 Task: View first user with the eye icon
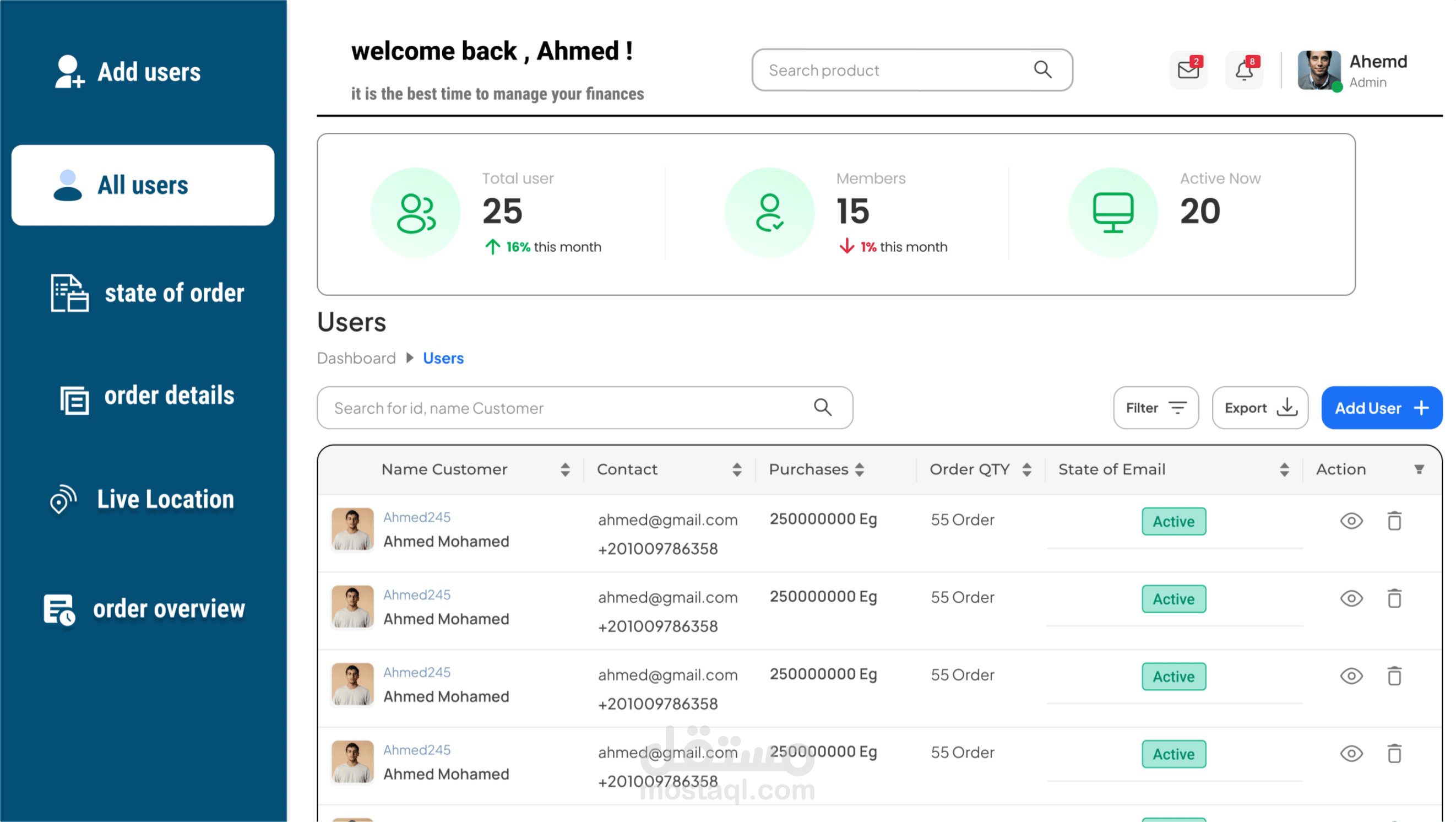[x=1351, y=521]
